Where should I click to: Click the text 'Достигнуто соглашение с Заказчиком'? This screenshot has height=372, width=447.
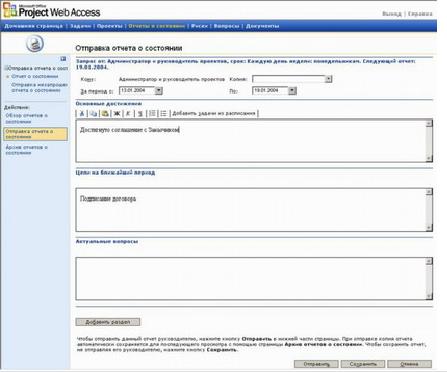(x=130, y=130)
